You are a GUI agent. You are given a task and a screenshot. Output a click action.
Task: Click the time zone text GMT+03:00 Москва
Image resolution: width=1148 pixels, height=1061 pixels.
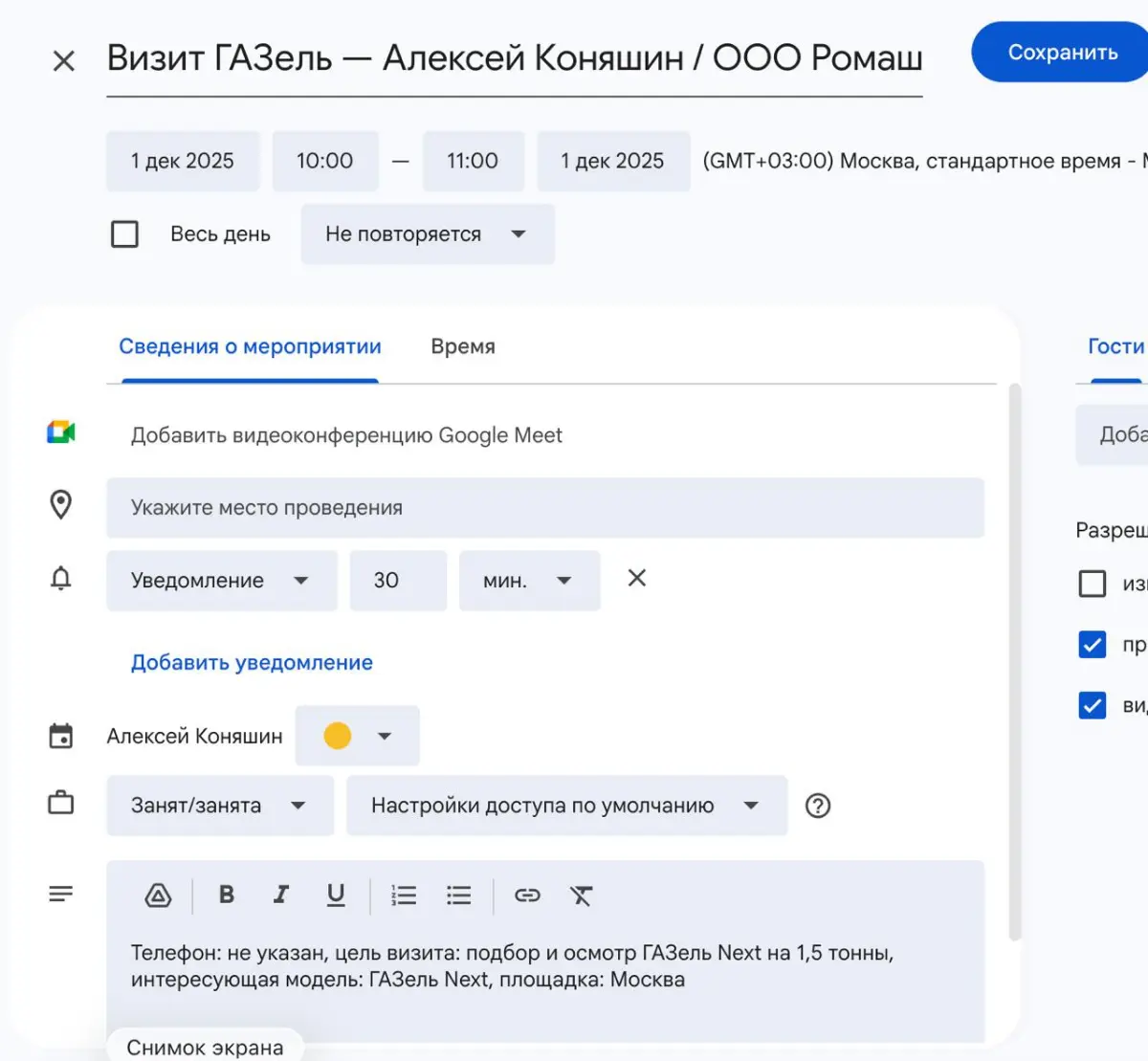[x=925, y=161]
